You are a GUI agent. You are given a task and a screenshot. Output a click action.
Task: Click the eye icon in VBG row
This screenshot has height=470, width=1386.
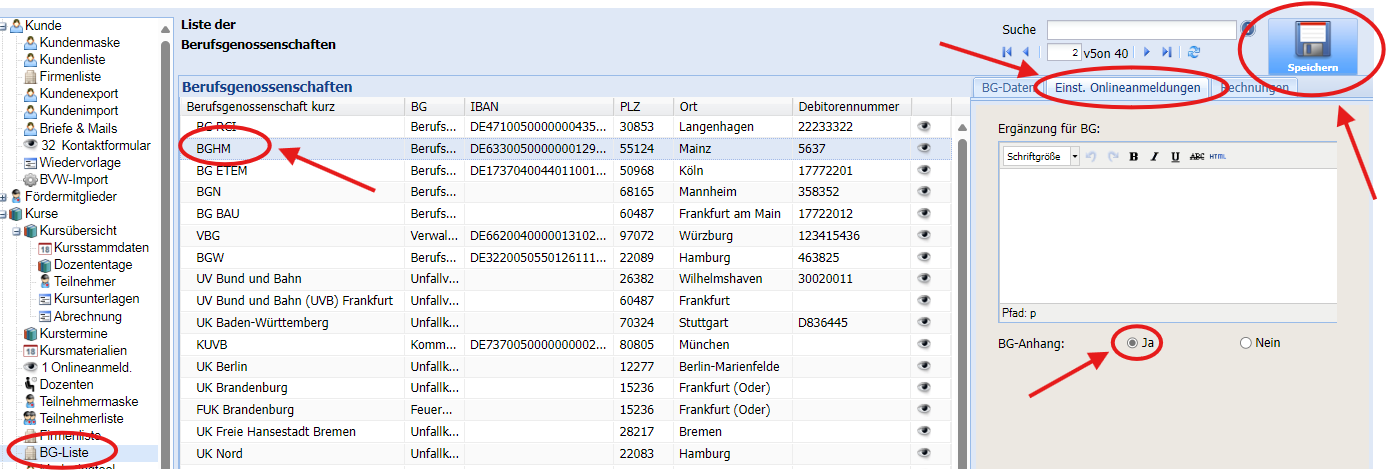point(925,236)
